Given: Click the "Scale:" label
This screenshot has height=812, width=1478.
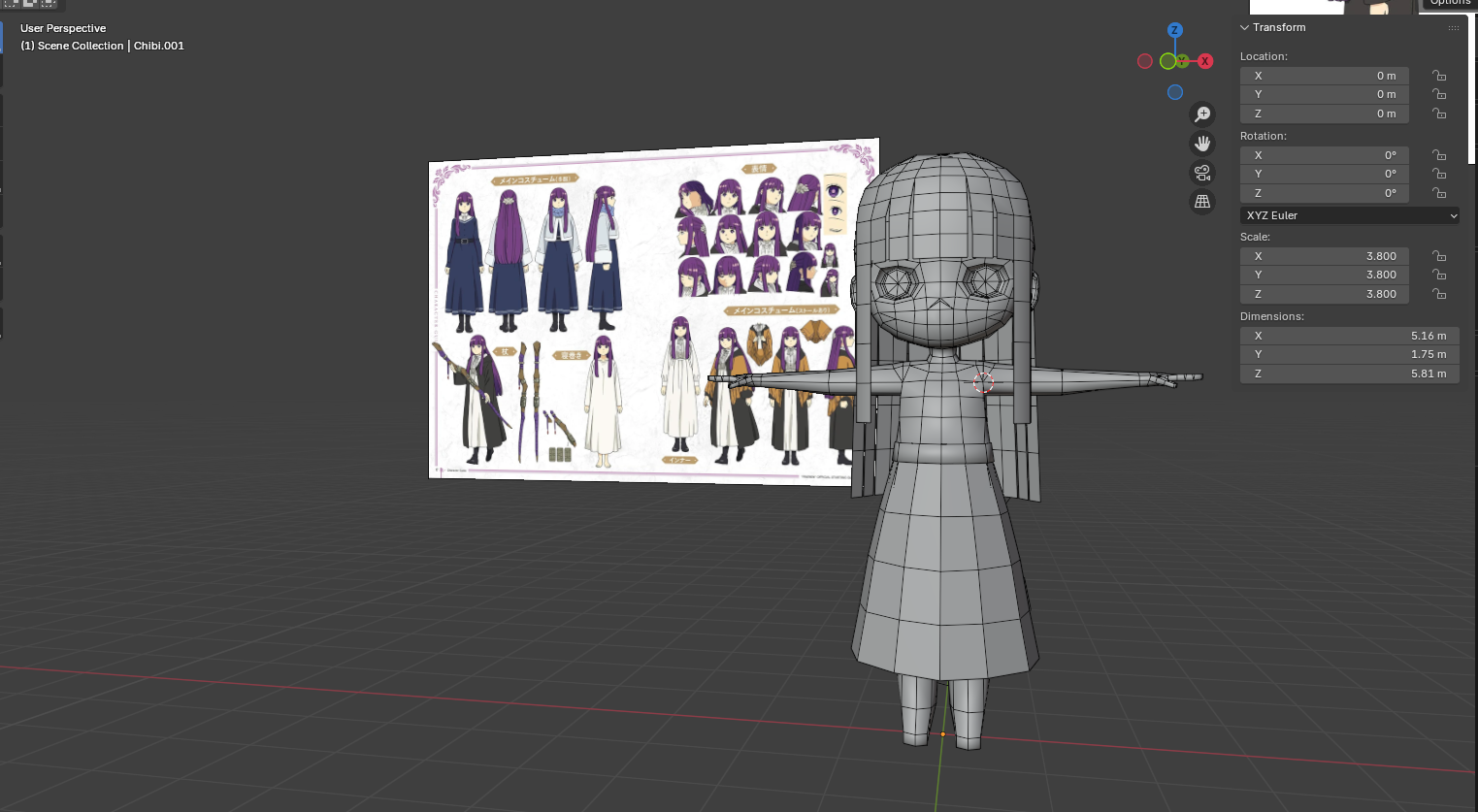Looking at the screenshot, I should [1255, 237].
